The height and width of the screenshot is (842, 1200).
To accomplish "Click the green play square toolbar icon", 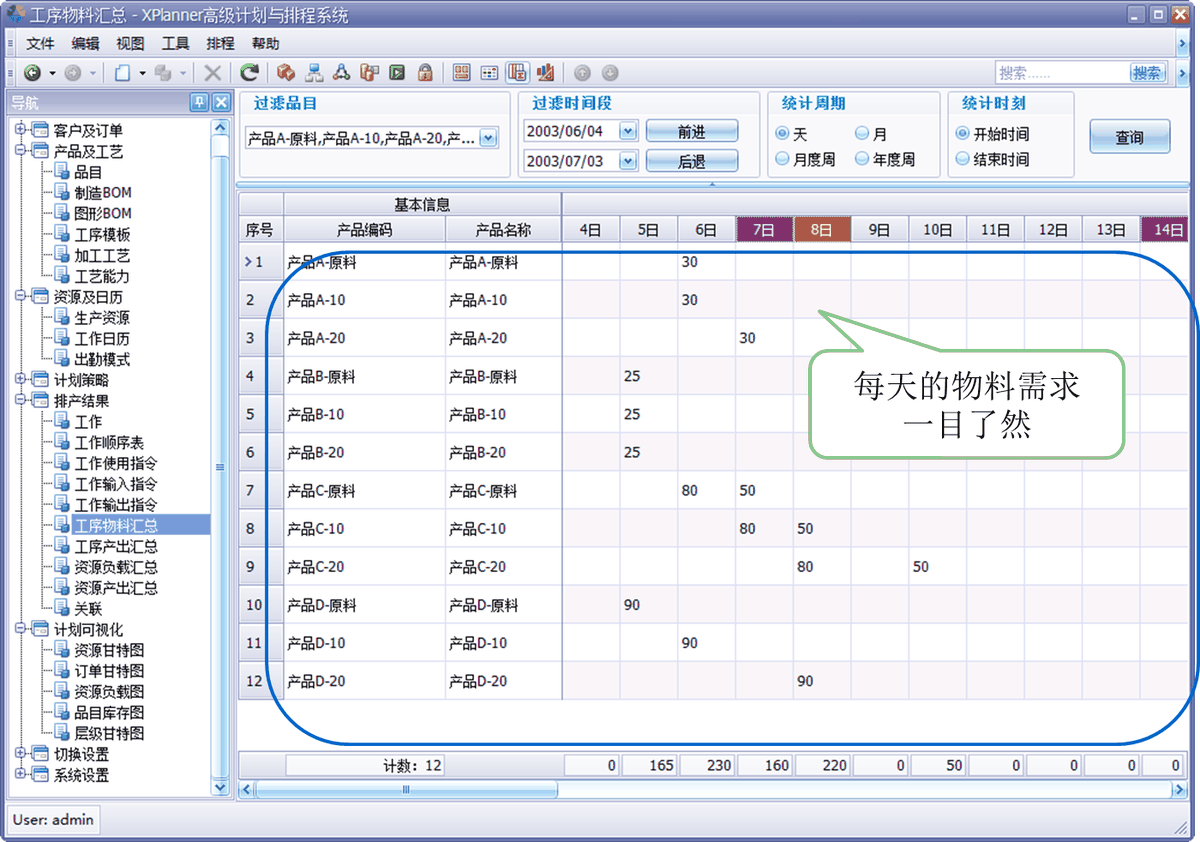I will pyautogui.click(x=398, y=73).
